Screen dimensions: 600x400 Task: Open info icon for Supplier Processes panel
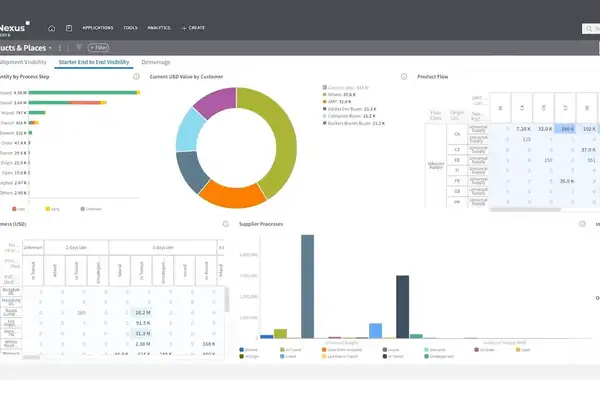(x=582, y=224)
